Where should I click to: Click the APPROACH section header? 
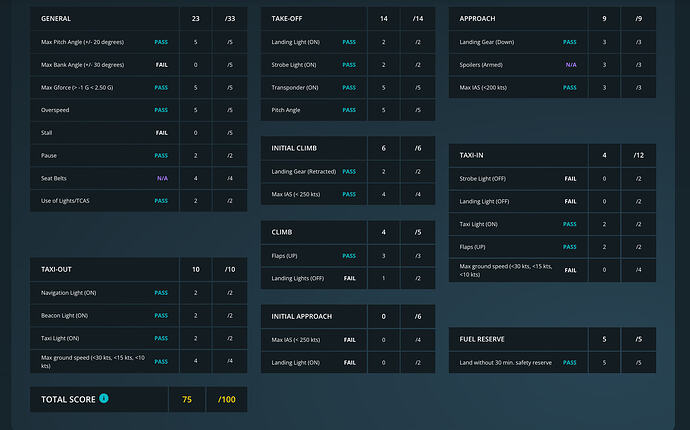click(477, 18)
